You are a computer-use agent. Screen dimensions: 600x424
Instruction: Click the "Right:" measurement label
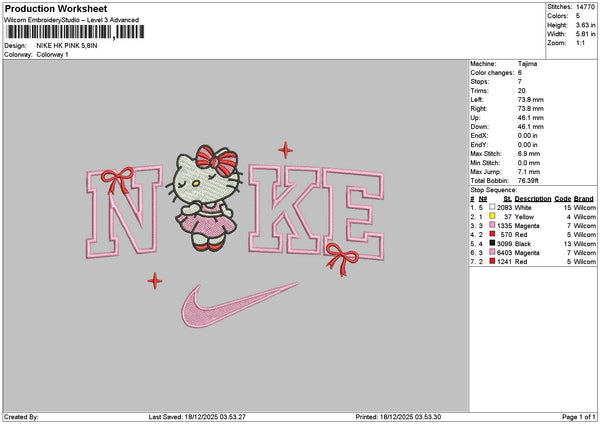pos(479,109)
